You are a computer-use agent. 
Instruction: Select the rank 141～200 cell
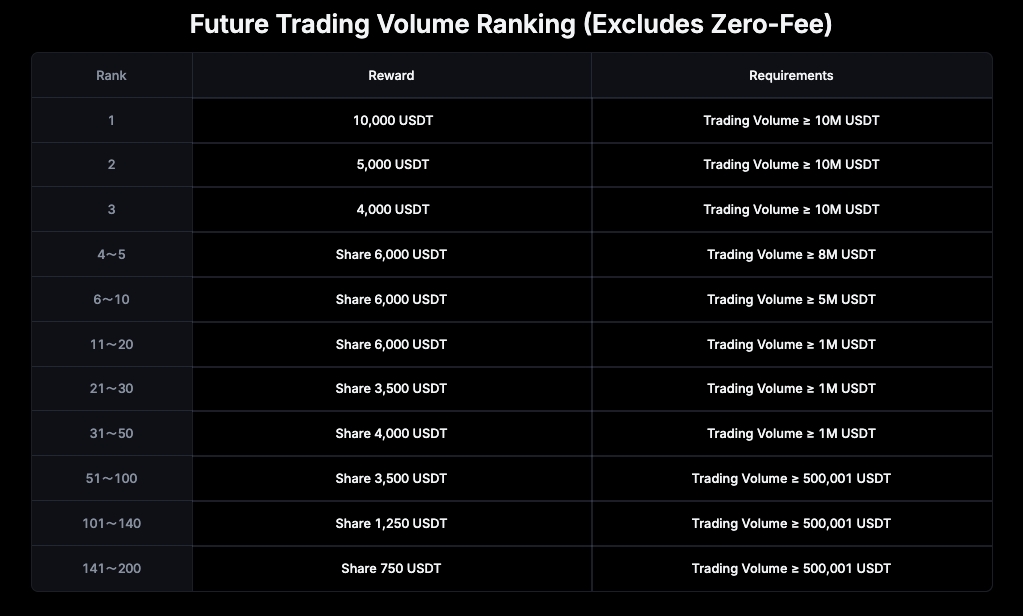pos(111,568)
